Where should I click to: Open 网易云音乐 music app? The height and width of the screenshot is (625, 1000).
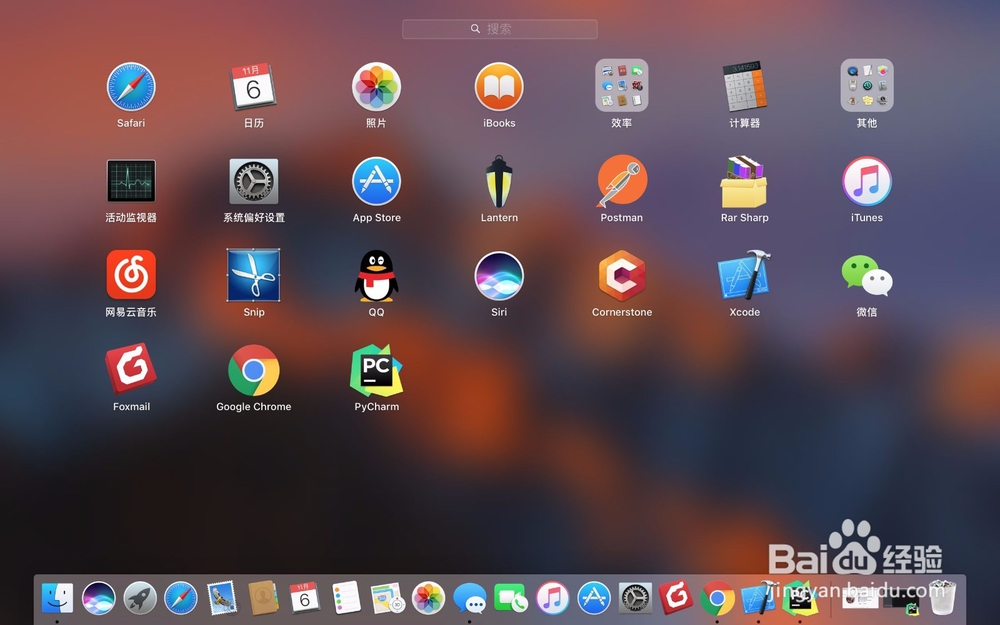131,275
